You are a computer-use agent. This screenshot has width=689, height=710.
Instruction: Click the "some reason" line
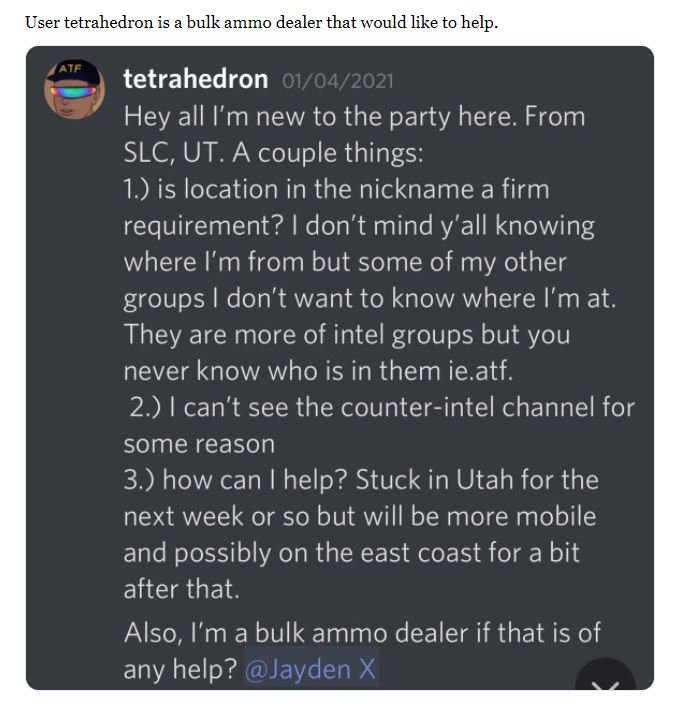[x=199, y=442]
